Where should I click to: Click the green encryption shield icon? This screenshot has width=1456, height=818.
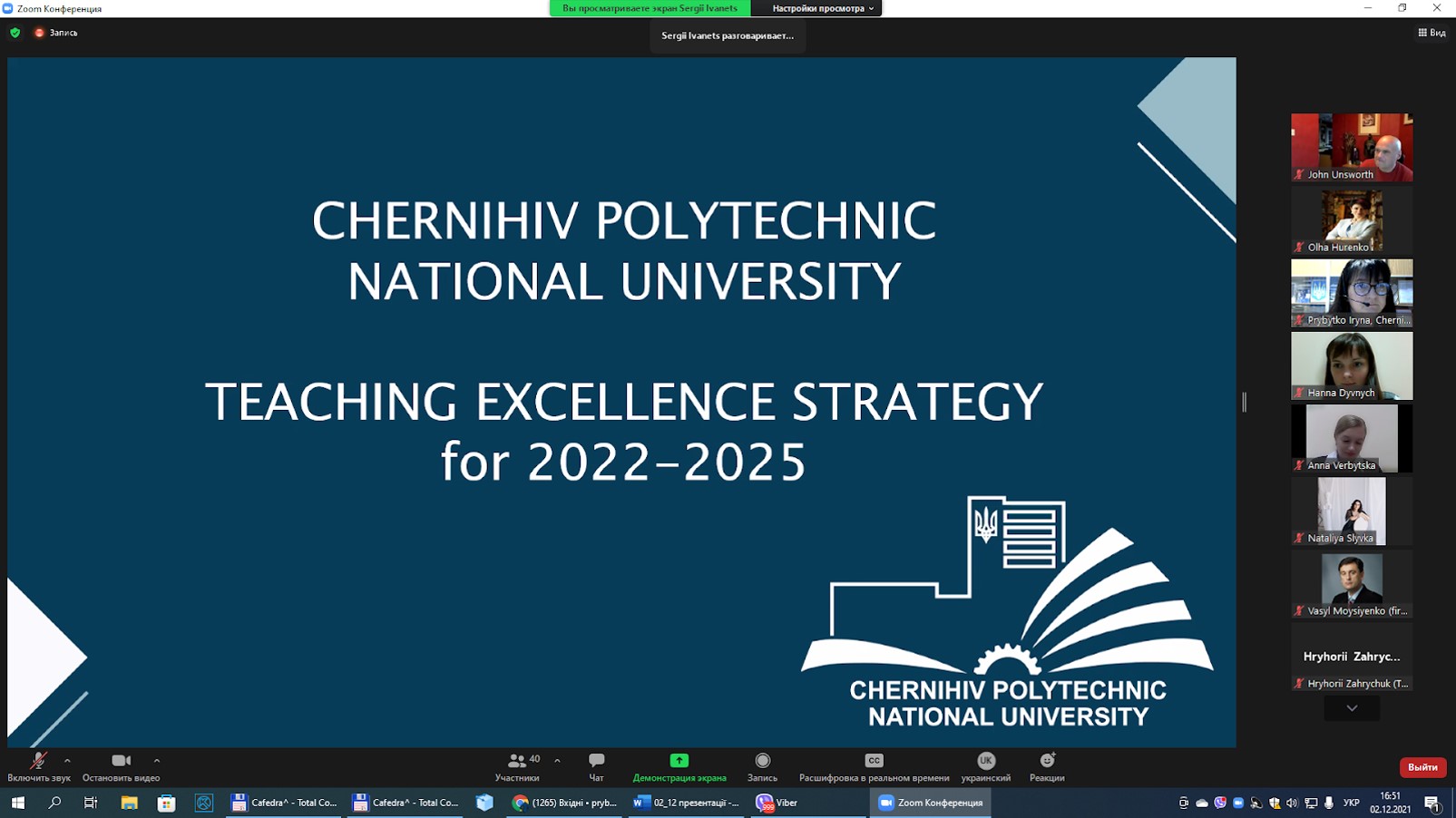15,33
